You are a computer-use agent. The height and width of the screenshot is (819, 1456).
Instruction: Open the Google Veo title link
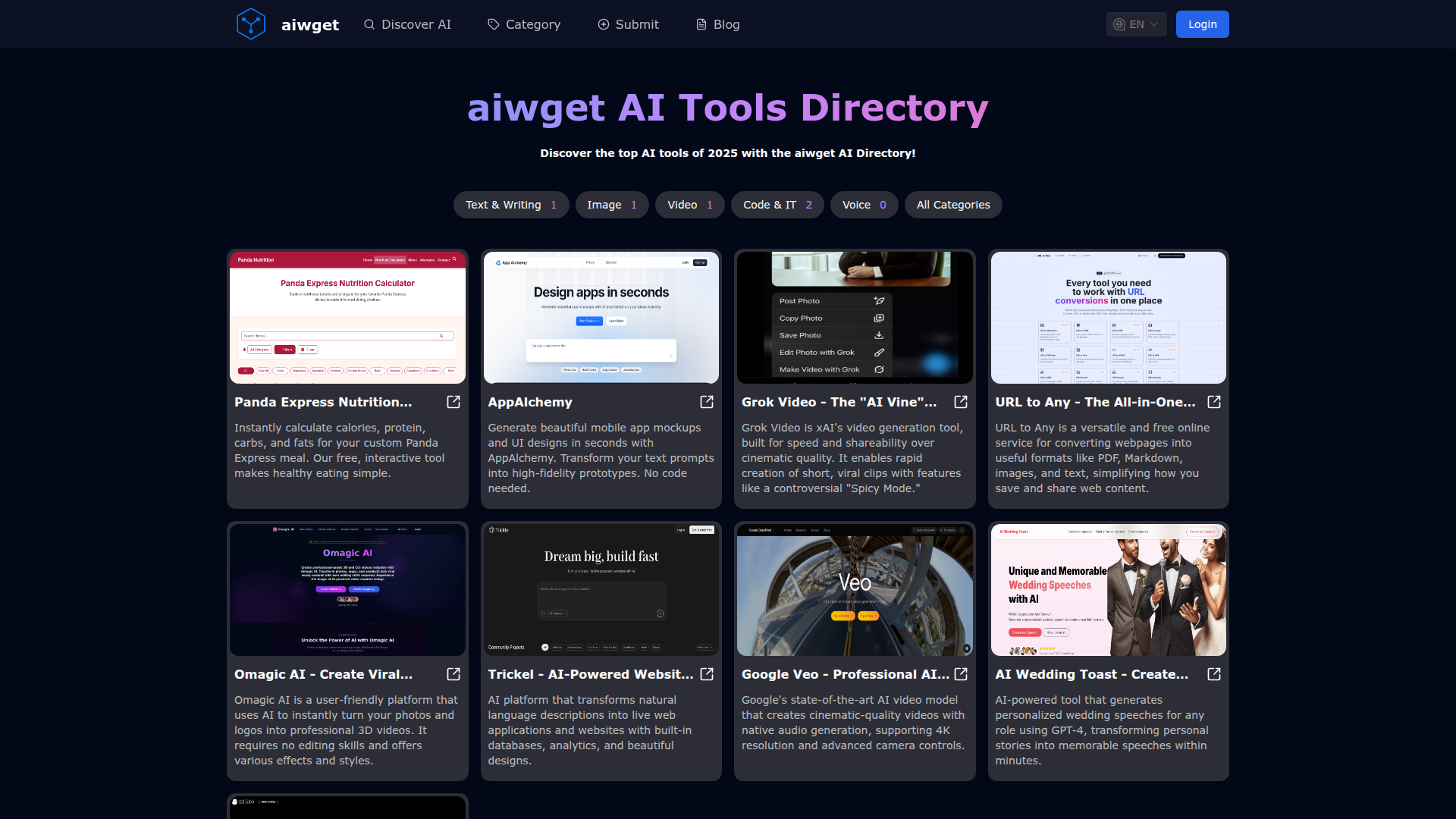pyautogui.click(x=846, y=674)
